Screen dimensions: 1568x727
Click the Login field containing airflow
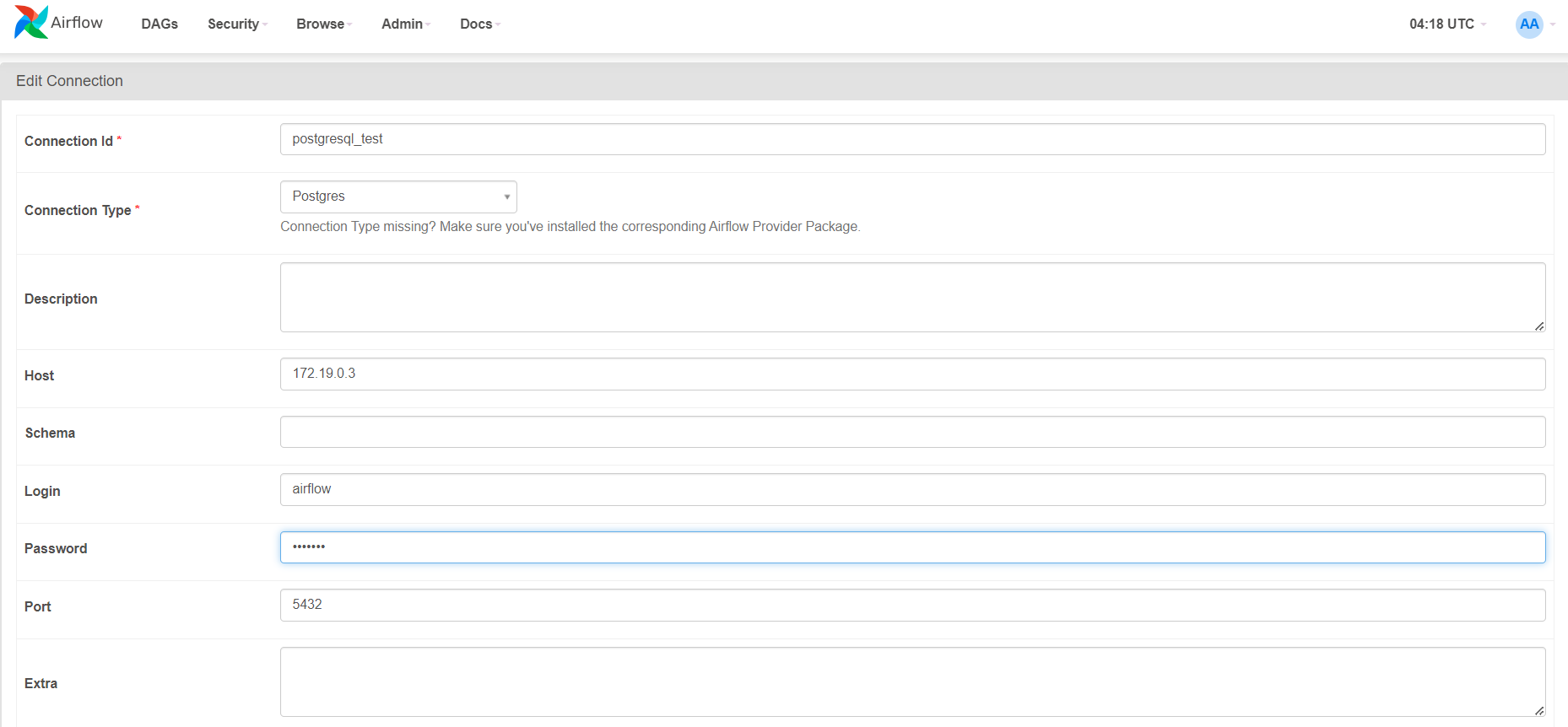tap(912, 489)
